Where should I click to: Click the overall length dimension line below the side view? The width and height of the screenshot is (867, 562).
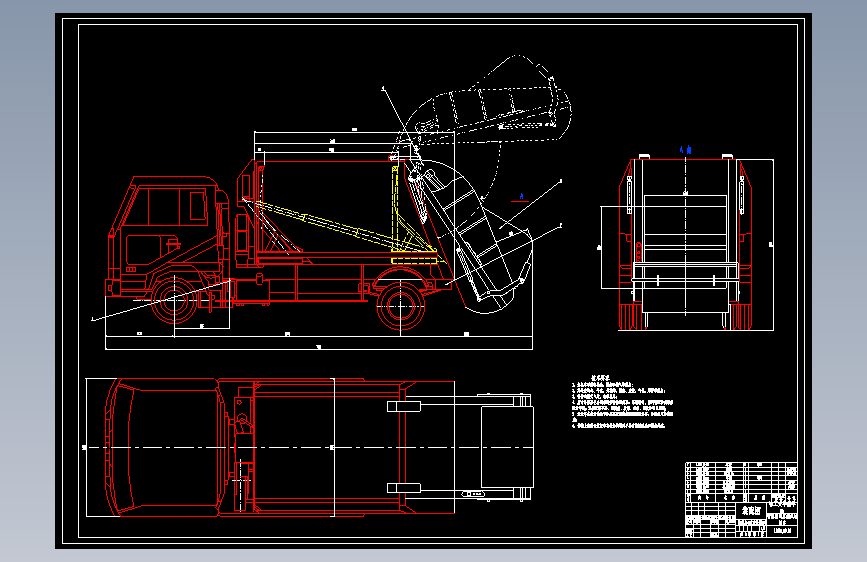318,349
